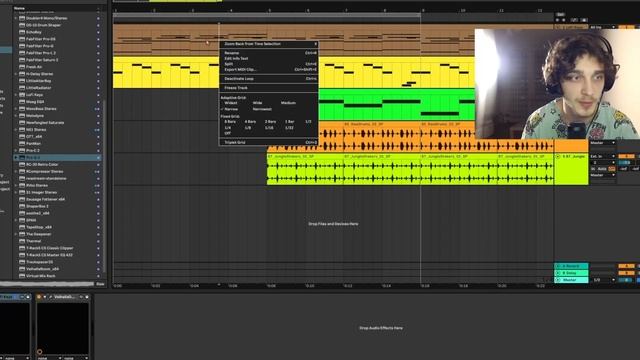Choose Triplet Grid menu entry
This screenshot has width=640, height=360.
[269, 142]
